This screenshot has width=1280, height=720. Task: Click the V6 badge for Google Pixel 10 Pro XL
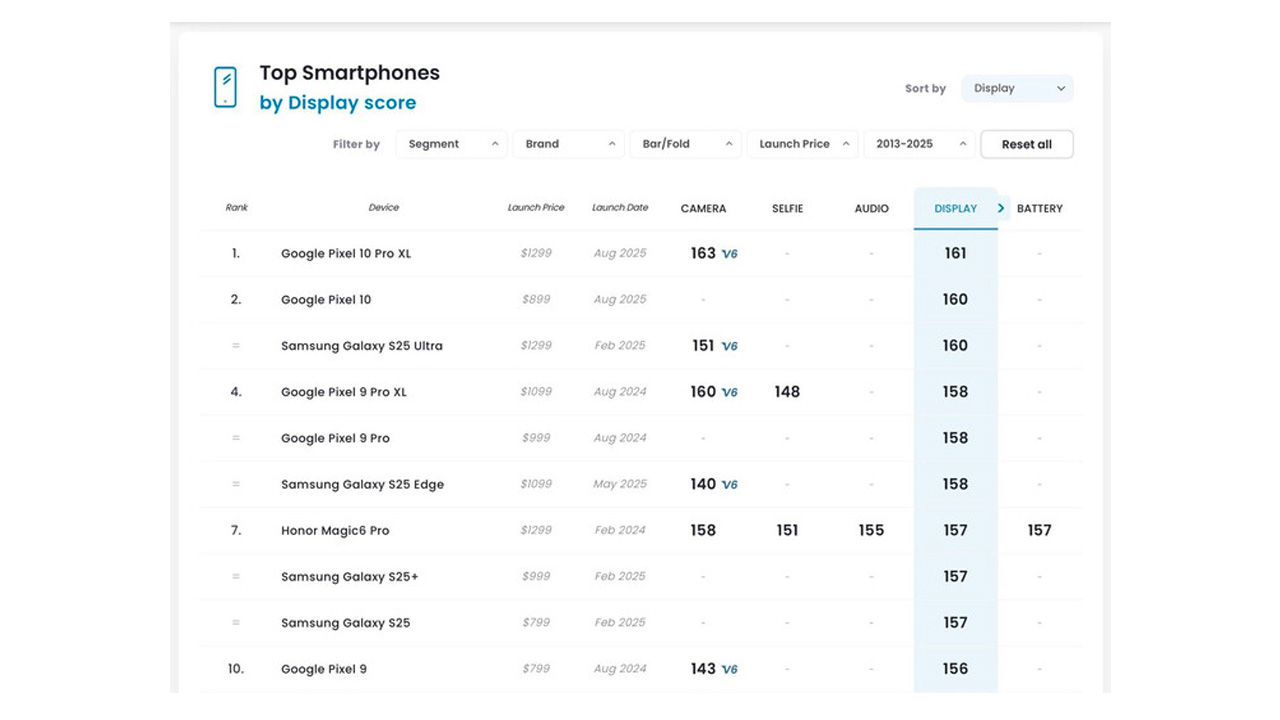[x=729, y=254]
